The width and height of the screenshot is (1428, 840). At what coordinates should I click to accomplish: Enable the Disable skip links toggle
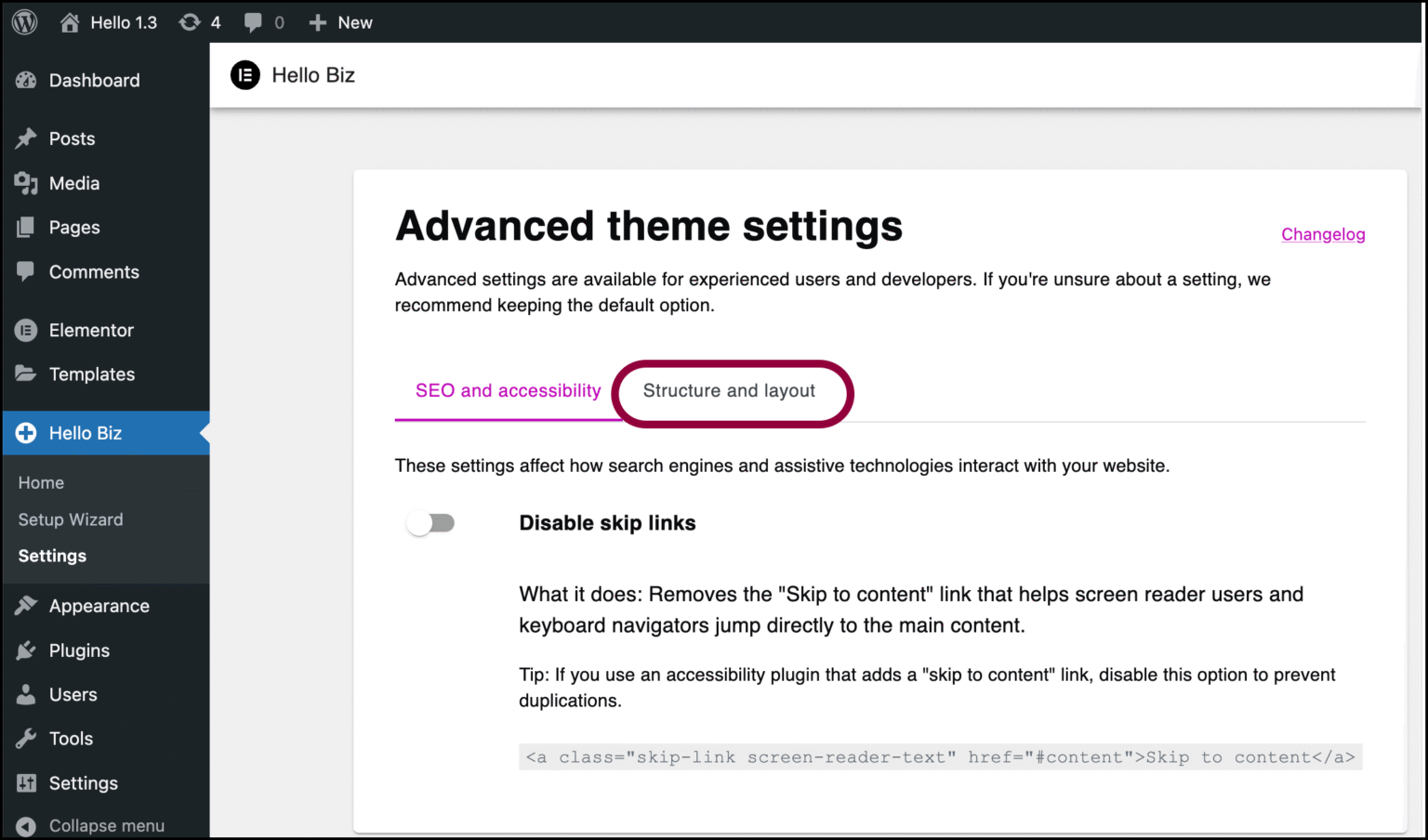click(430, 523)
